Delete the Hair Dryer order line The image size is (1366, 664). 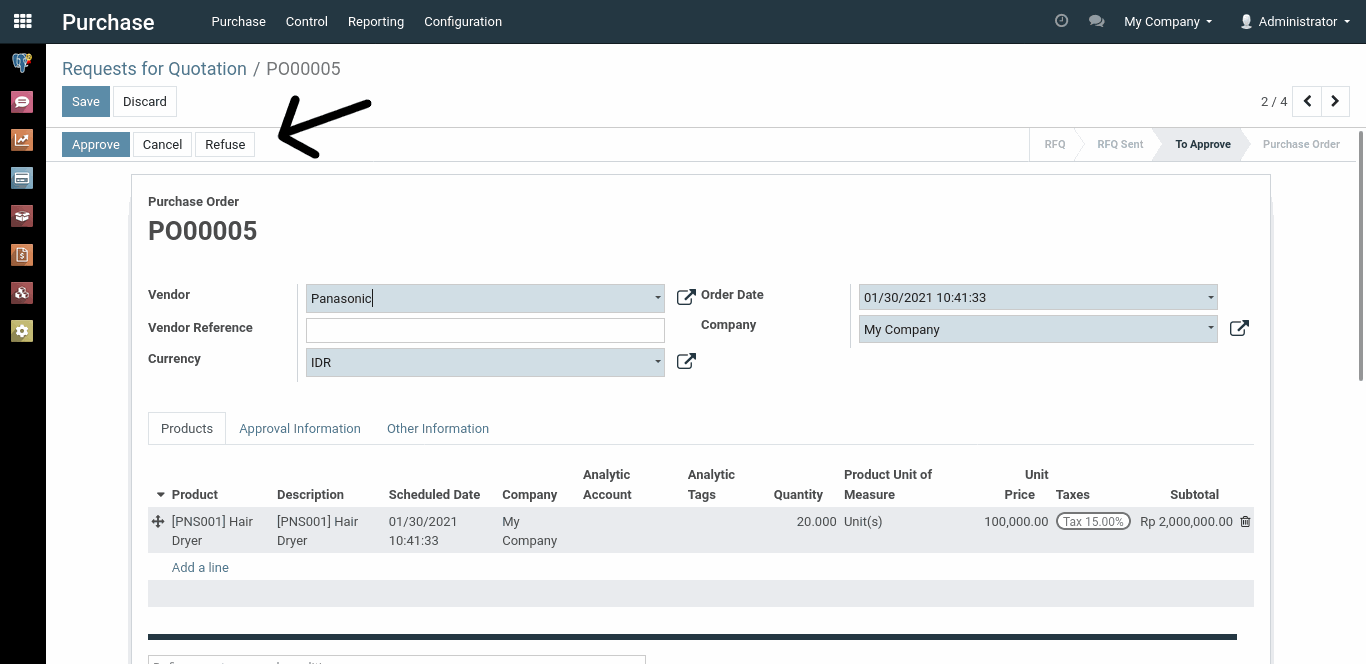(1245, 521)
